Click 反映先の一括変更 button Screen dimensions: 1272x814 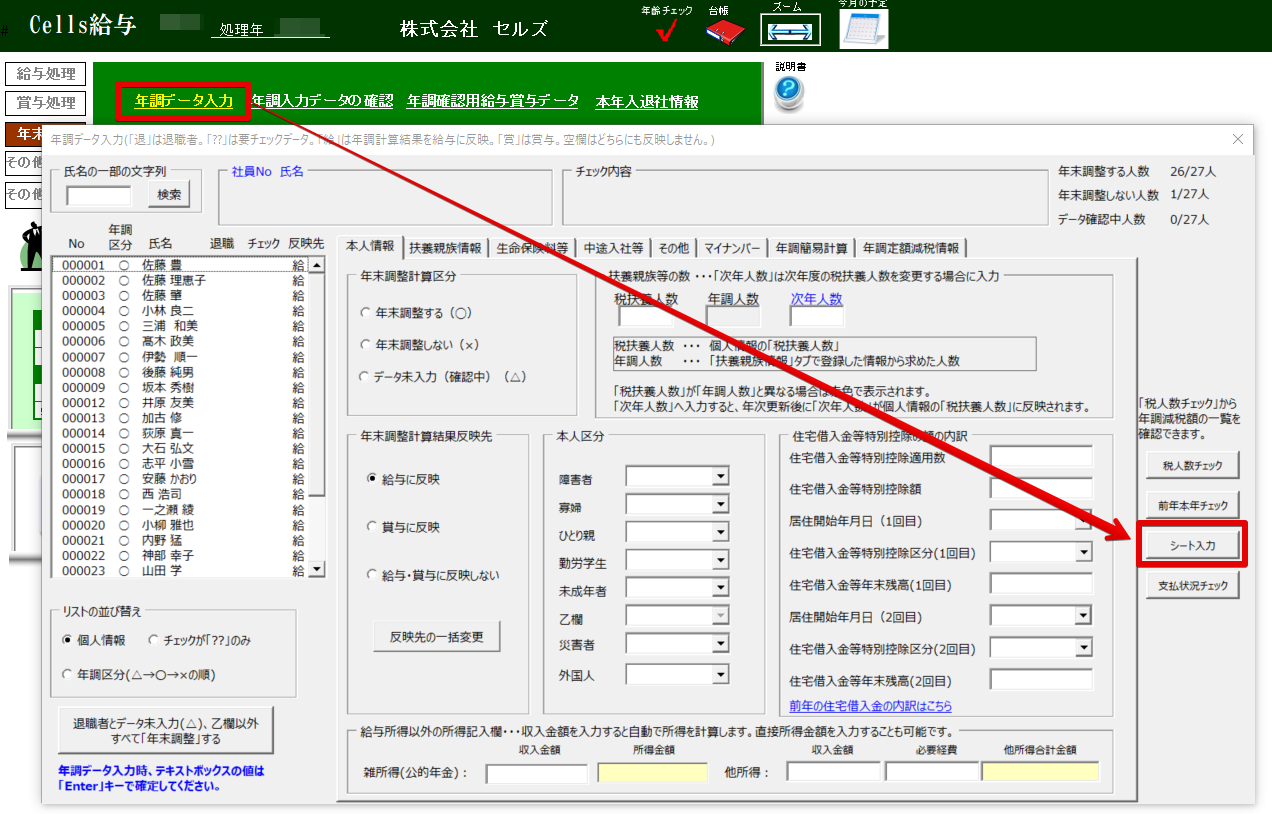pos(436,636)
